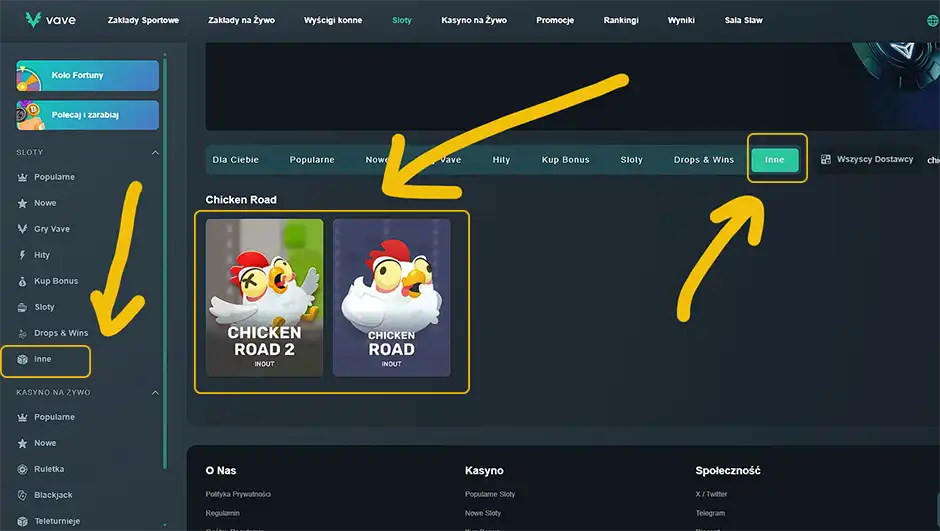This screenshot has width=940, height=531.
Task: Open the Wszyscy Dostawcy providers dropdown
Action: 868,159
